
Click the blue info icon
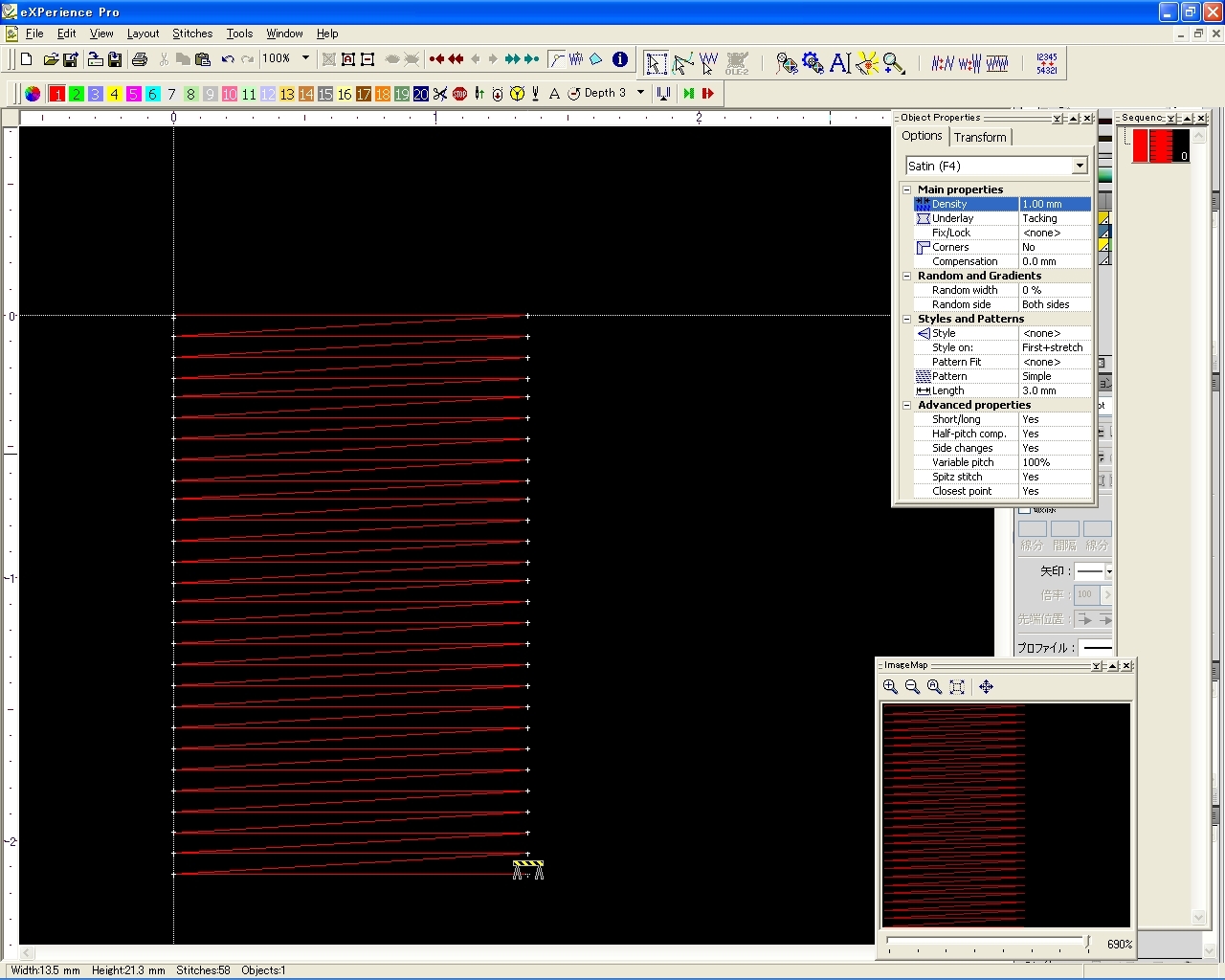point(620,59)
